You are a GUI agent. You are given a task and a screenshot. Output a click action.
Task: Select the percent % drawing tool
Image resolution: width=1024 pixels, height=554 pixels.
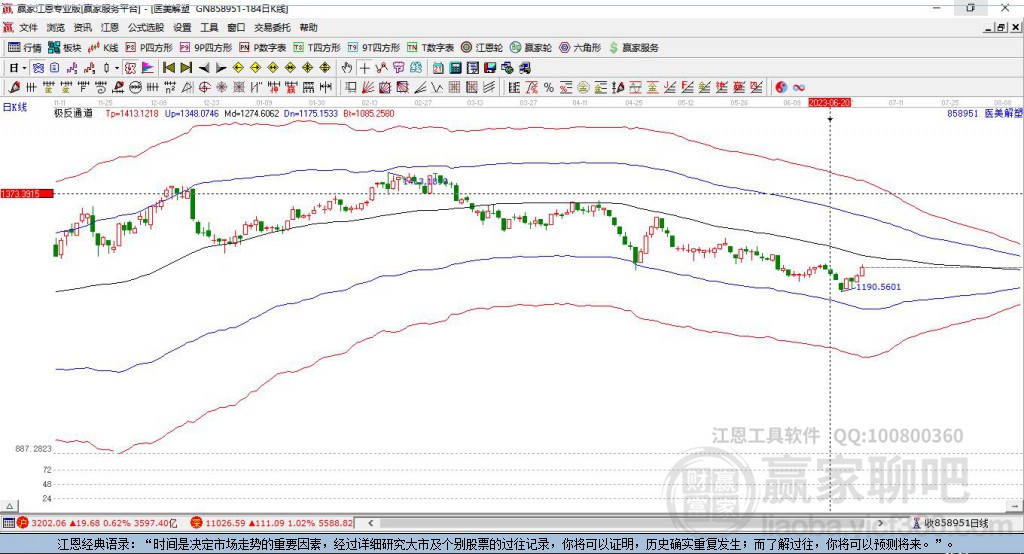click(x=549, y=87)
